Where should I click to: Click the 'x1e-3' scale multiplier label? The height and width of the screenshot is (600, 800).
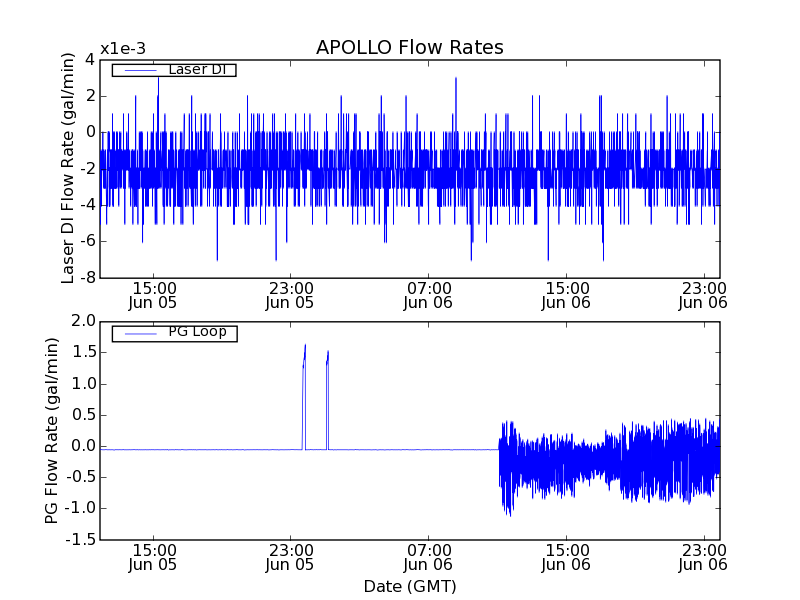click(123, 49)
